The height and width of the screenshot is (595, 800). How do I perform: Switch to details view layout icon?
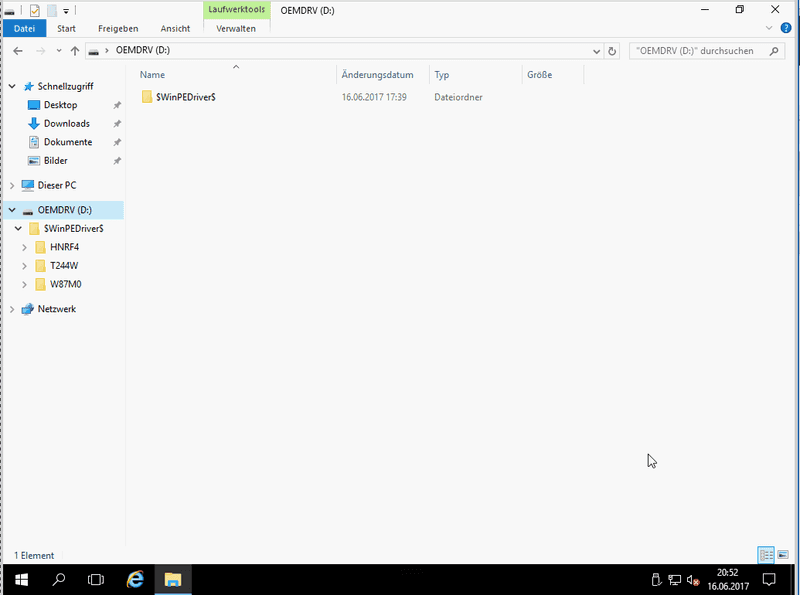click(766, 555)
